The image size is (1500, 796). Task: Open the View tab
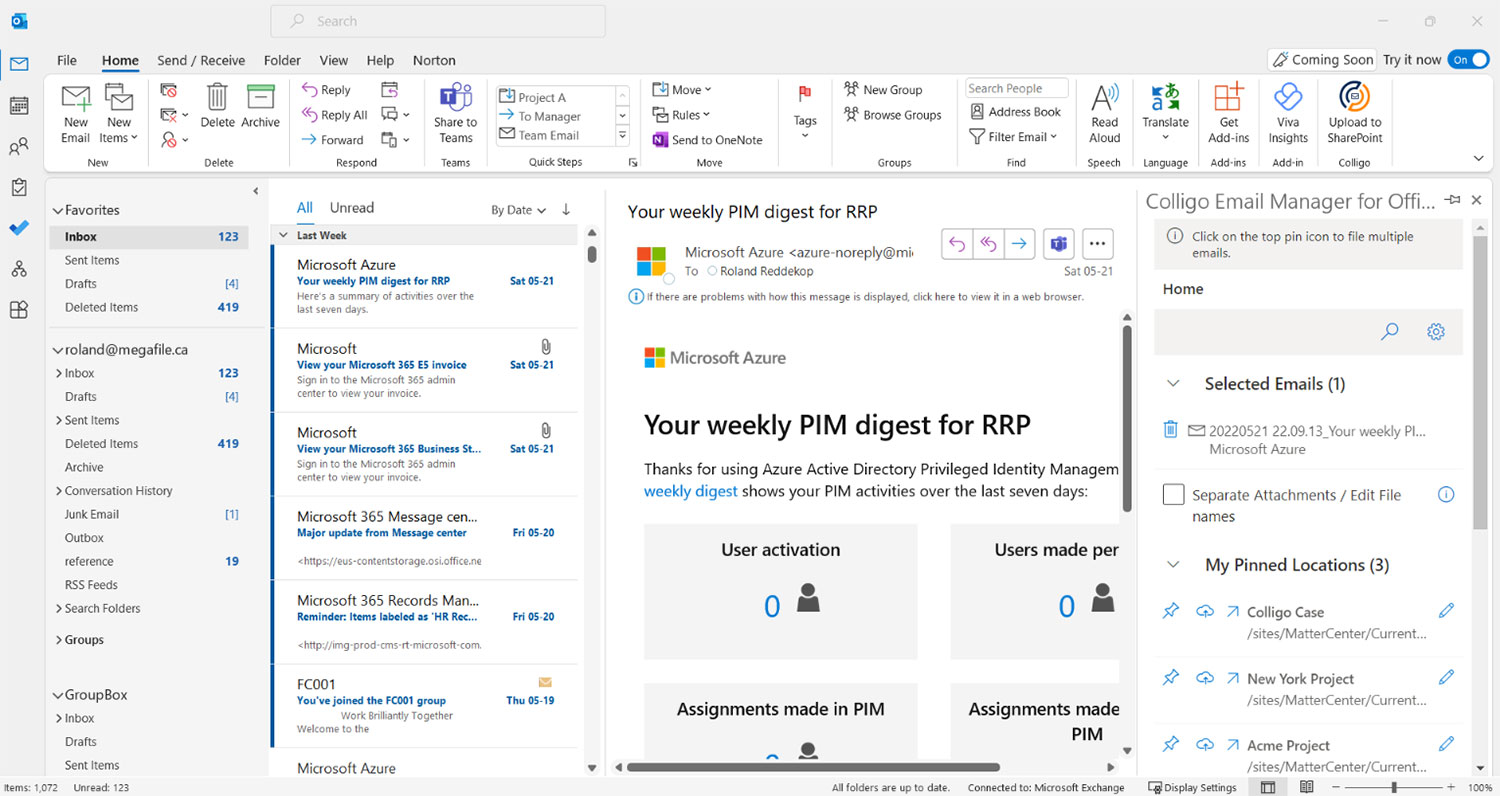[x=333, y=60]
